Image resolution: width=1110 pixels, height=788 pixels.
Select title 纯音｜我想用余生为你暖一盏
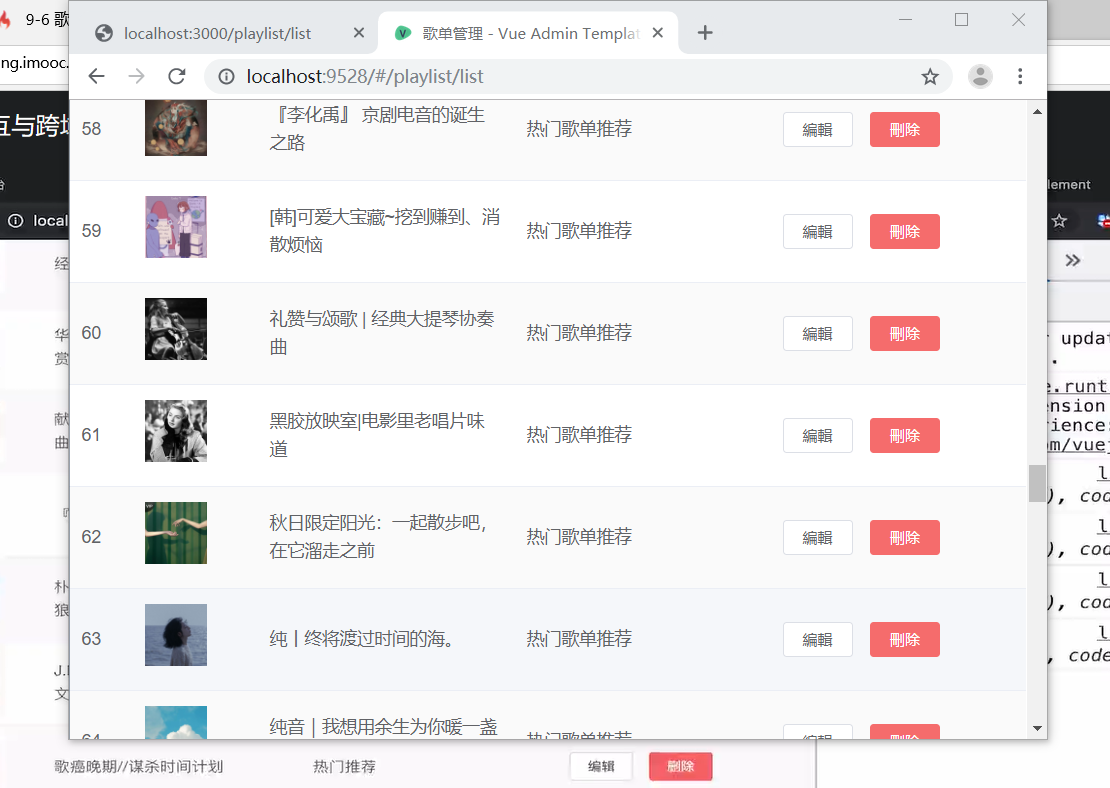pyautogui.click(x=384, y=726)
